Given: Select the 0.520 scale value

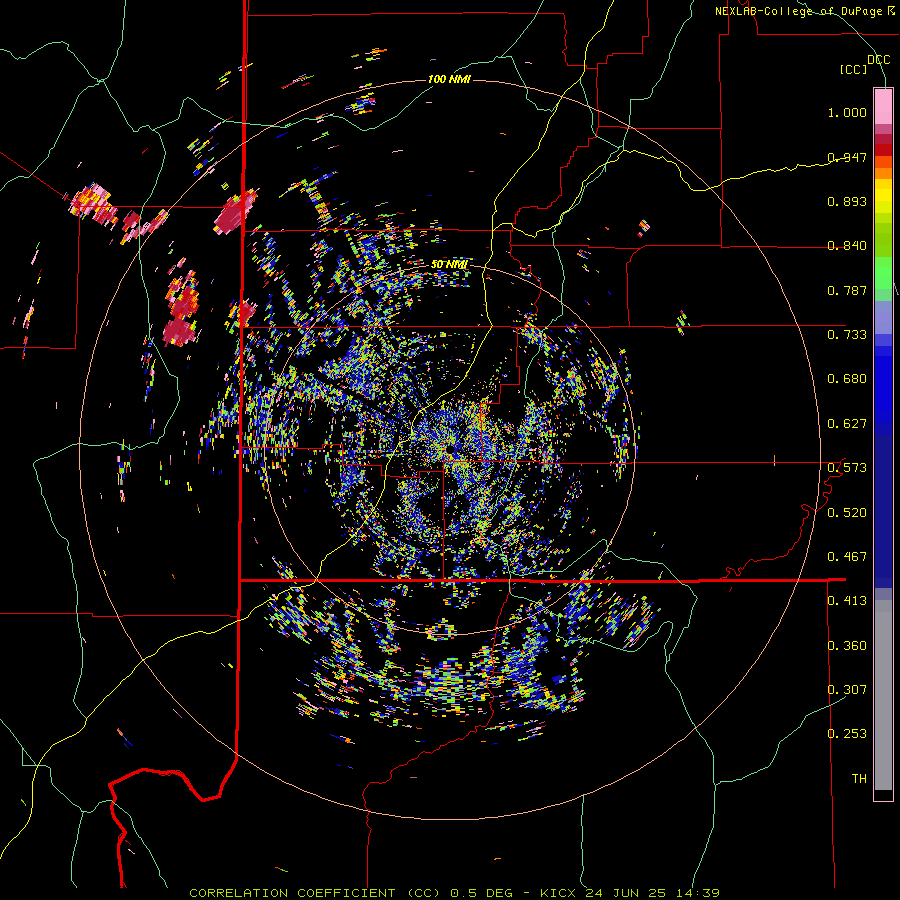Looking at the screenshot, I should 847,513.
